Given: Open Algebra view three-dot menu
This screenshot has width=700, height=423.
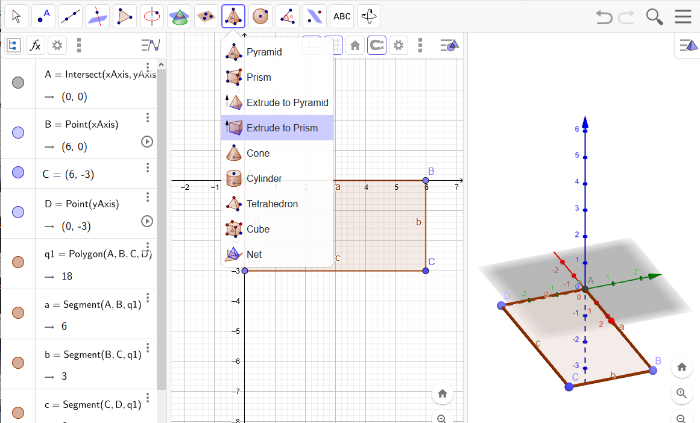Looking at the screenshot, I should pyautogui.click(x=79, y=45).
